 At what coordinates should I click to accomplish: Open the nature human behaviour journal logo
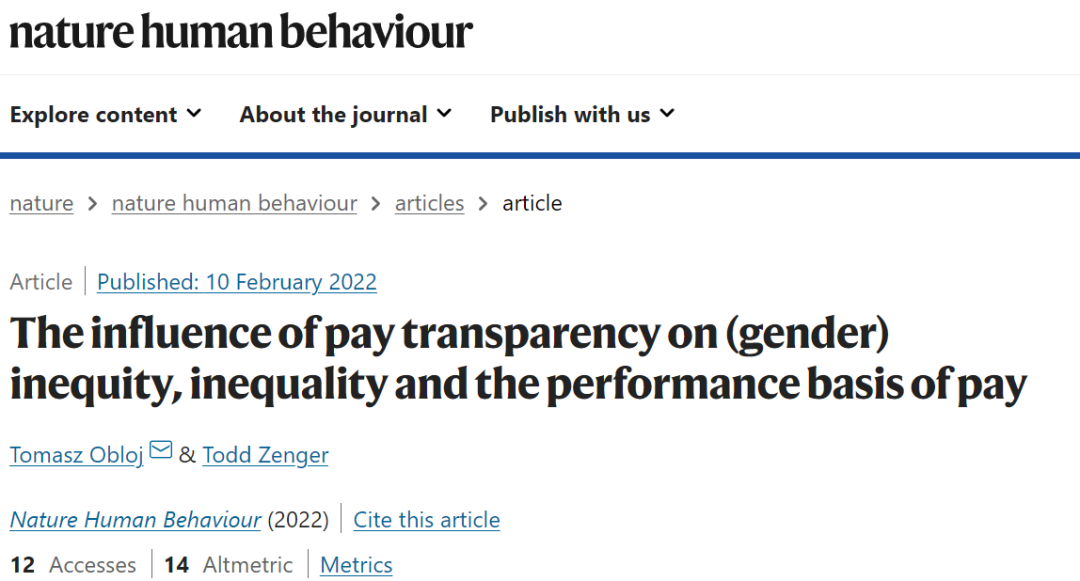pyautogui.click(x=240, y=32)
